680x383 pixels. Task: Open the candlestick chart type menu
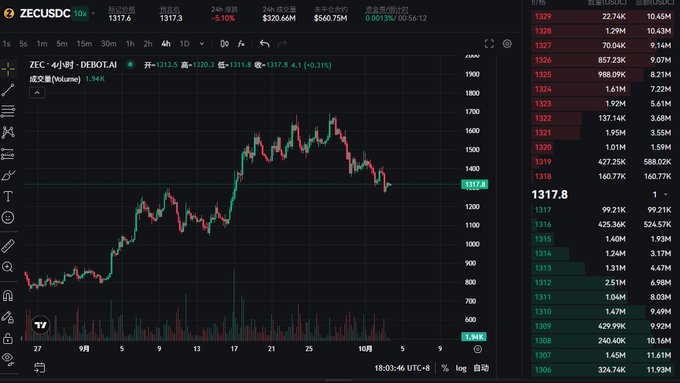click(x=224, y=44)
